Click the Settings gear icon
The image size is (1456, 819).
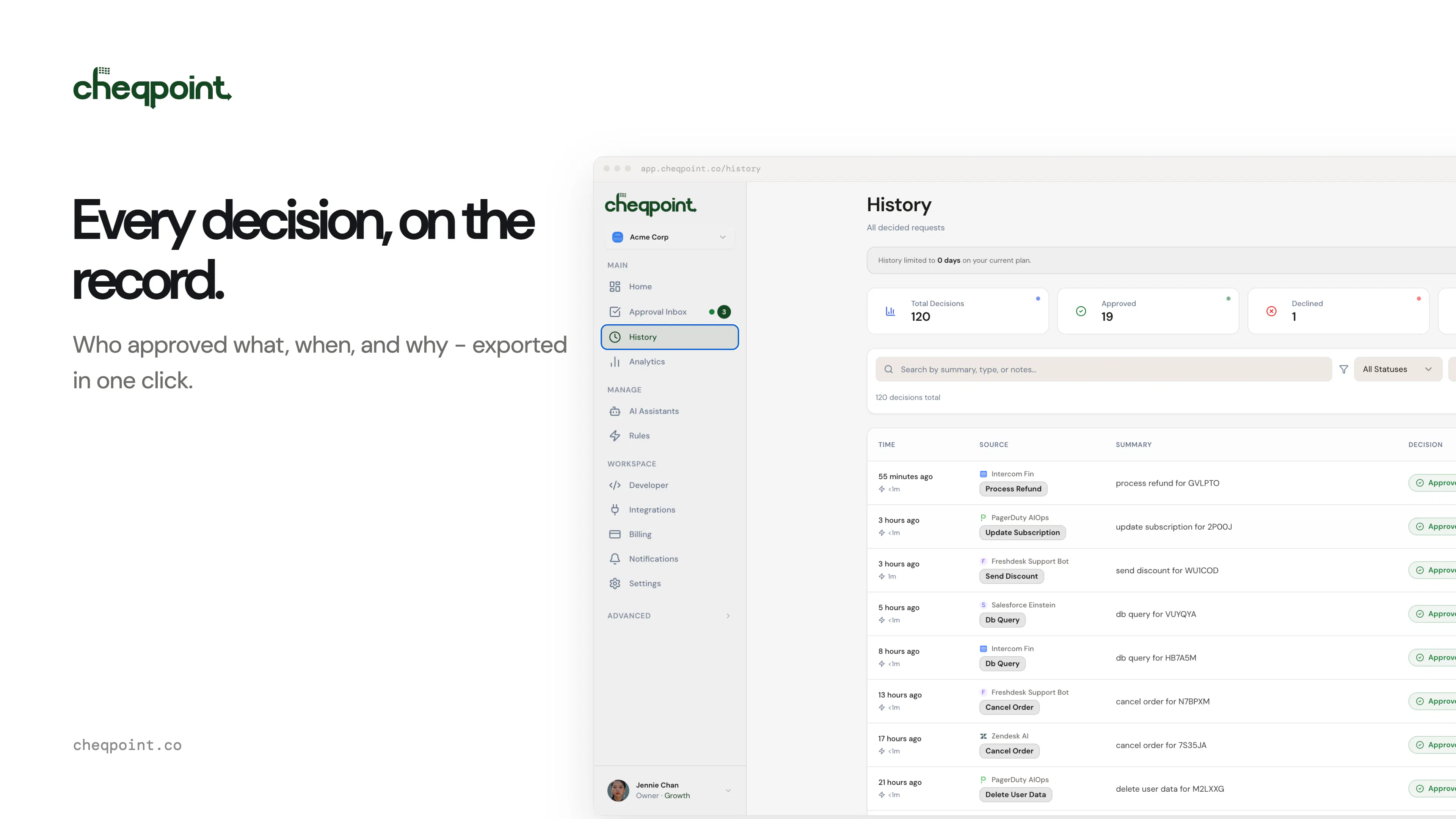pyautogui.click(x=614, y=583)
